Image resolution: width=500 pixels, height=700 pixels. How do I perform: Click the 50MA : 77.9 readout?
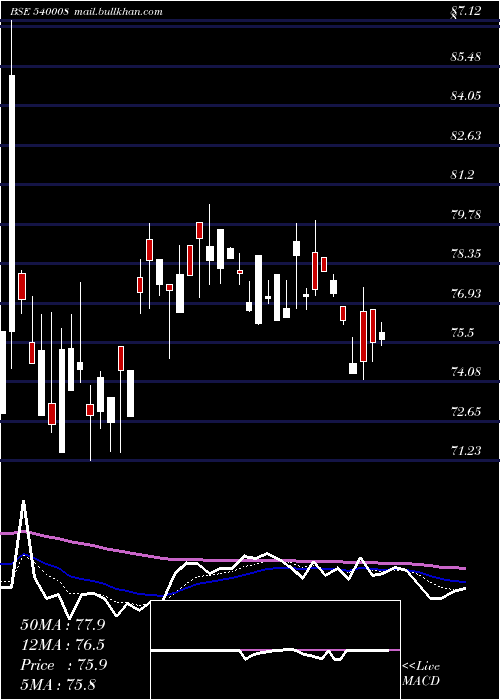coord(63,625)
